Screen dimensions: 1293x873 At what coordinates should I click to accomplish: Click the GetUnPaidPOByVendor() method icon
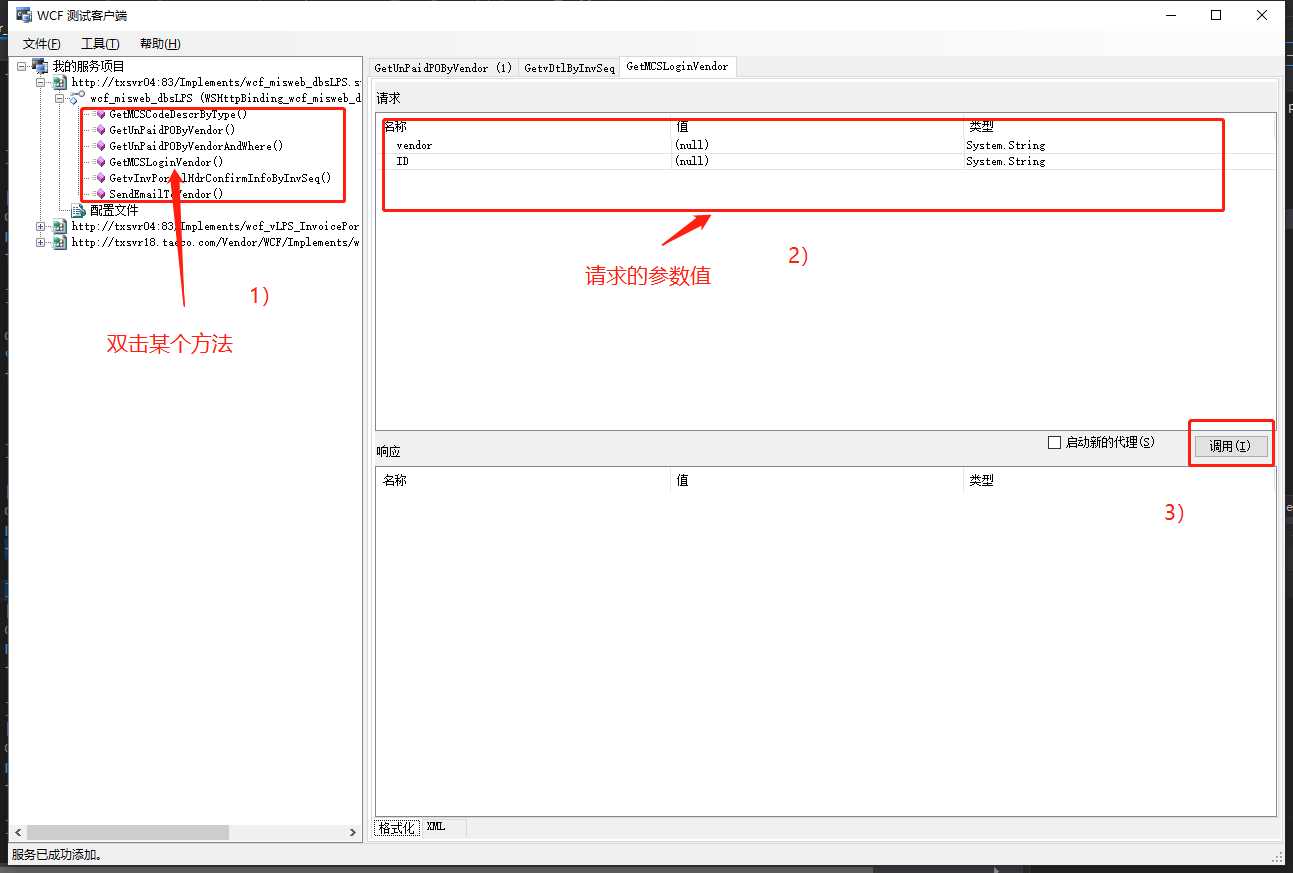click(x=100, y=130)
